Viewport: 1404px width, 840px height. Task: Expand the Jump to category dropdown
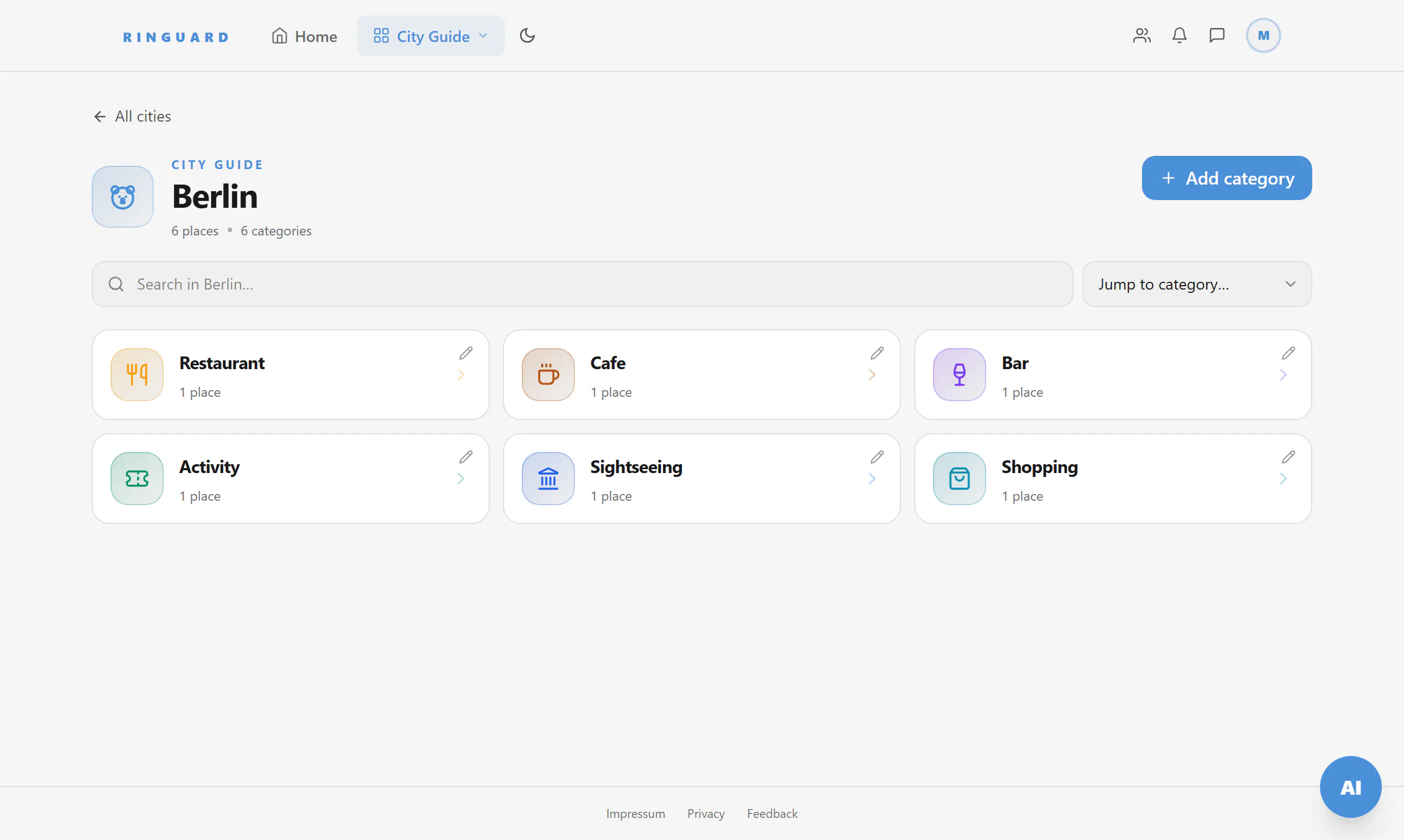(x=1197, y=284)
